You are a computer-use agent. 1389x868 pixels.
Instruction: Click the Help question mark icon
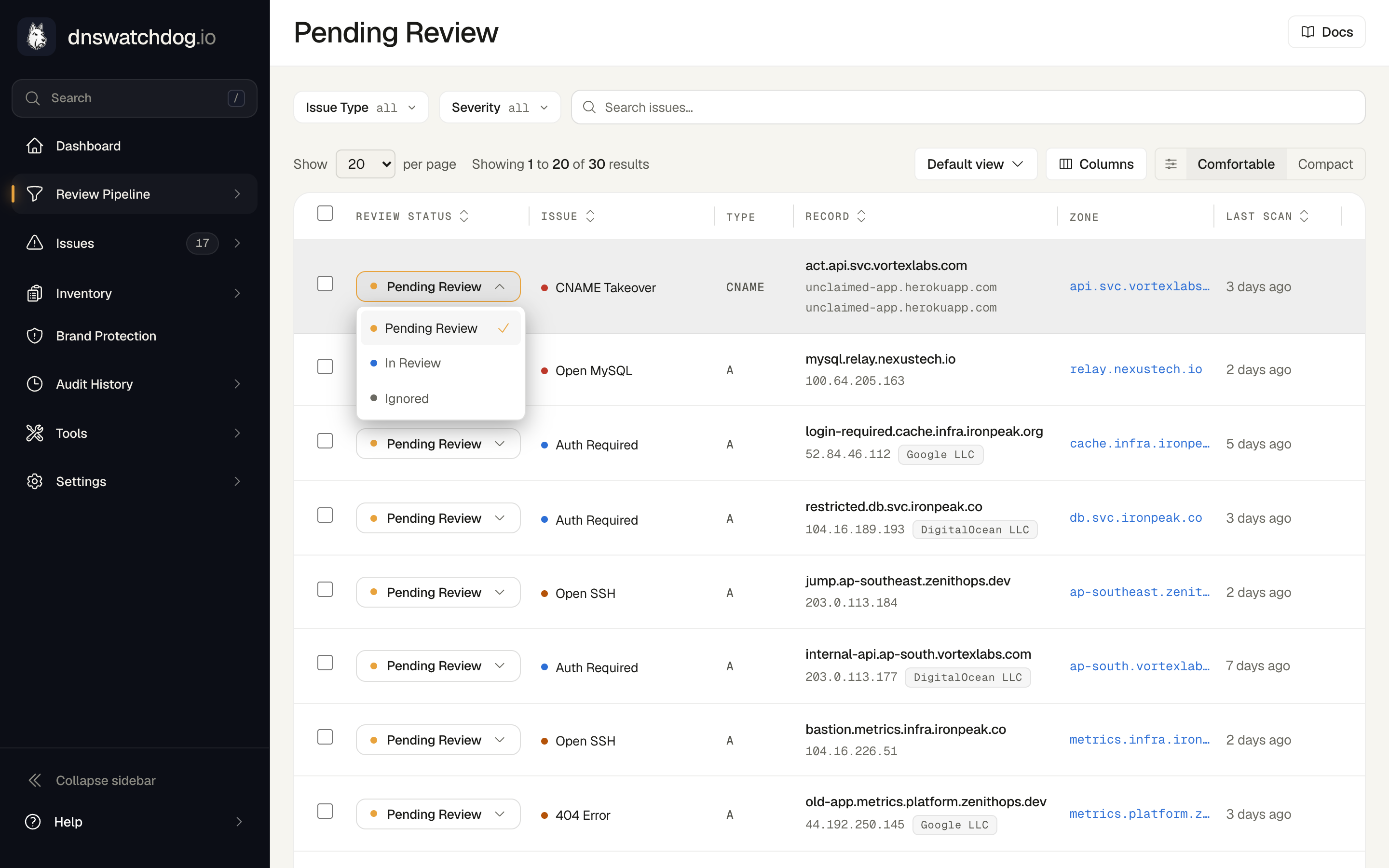pos(33,822)
